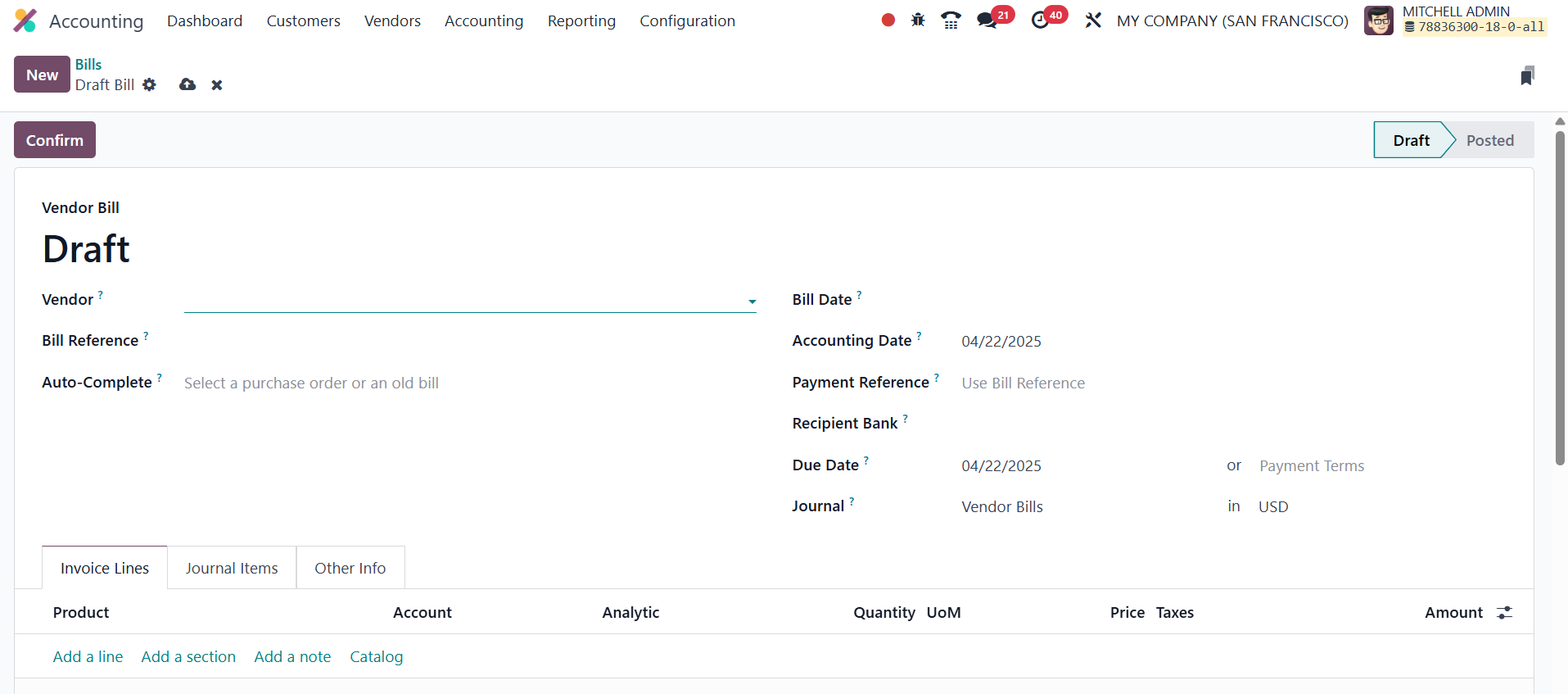This screenshot has width=1568, height=694.
Task: Click the VoIP phone icon
Action: point(951,20)
